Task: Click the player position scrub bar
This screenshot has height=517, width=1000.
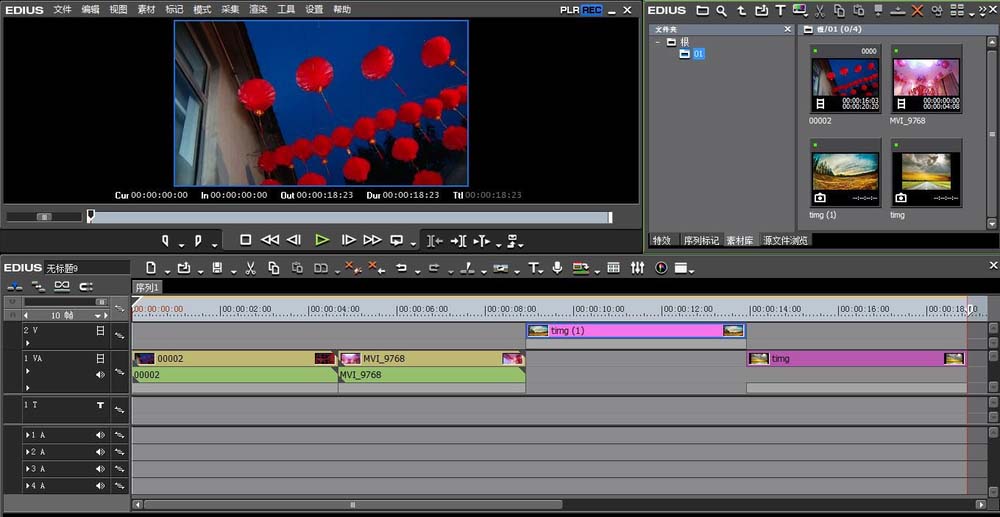Action: coord(349,217)
